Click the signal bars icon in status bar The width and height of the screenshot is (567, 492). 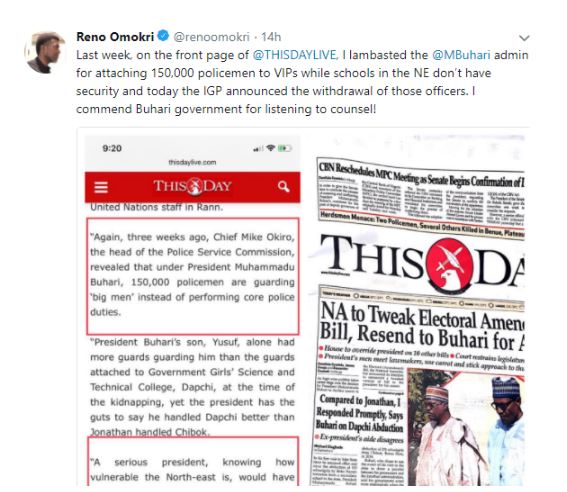pyautogui.click(x=258, y=149)
